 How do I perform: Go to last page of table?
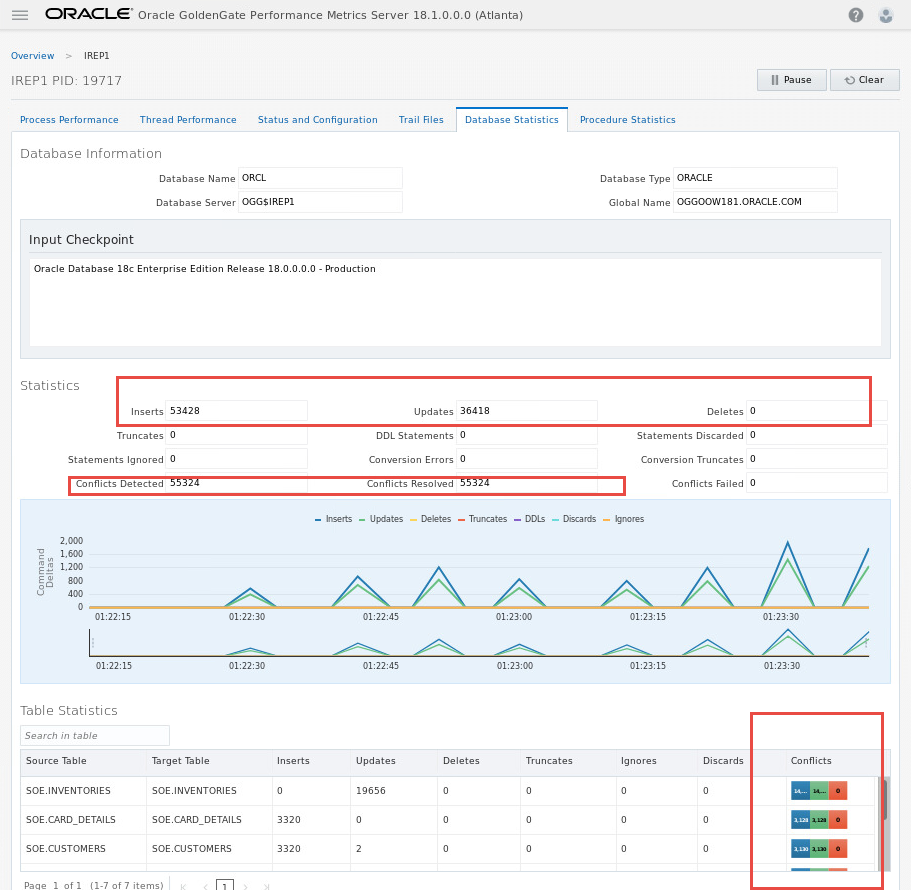click(266, 886)
